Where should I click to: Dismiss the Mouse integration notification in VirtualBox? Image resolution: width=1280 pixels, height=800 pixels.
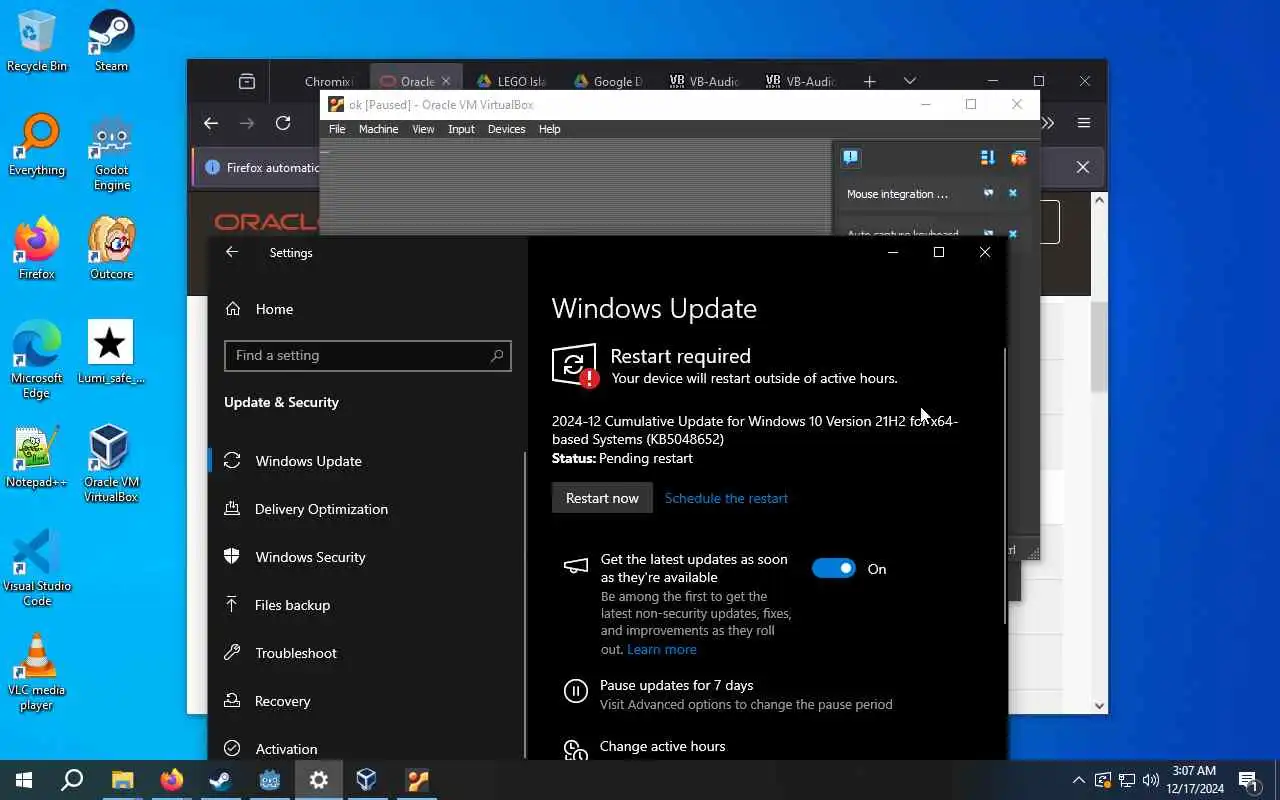(1012, 194)
